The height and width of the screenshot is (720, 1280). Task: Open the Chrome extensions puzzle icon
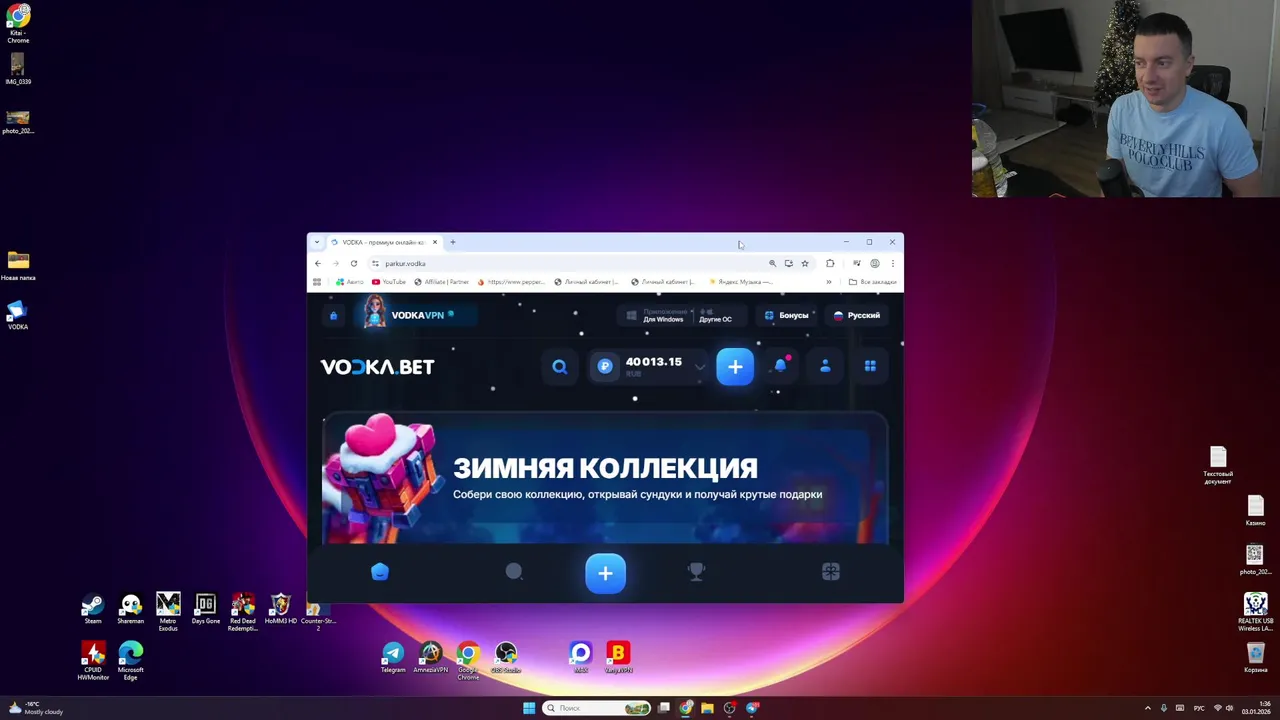pyautogui.click(x=830, y=263)
